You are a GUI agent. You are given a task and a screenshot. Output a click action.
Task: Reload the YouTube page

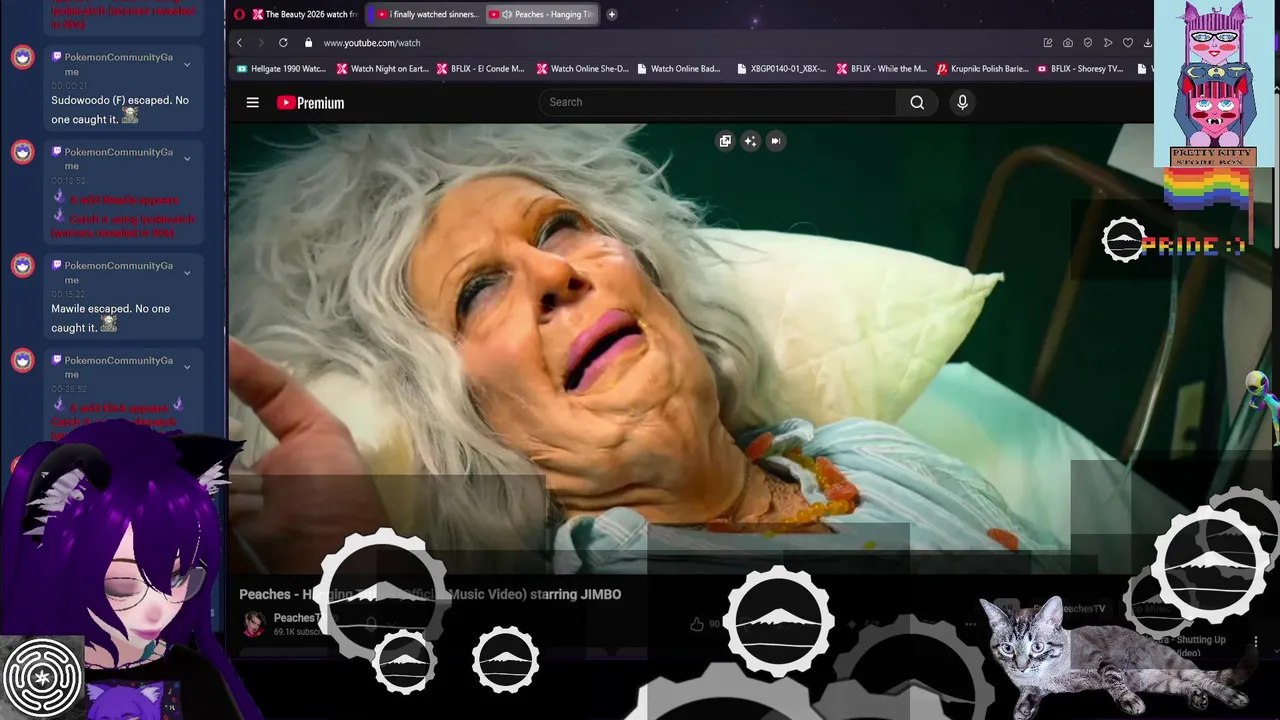[283, 43]
